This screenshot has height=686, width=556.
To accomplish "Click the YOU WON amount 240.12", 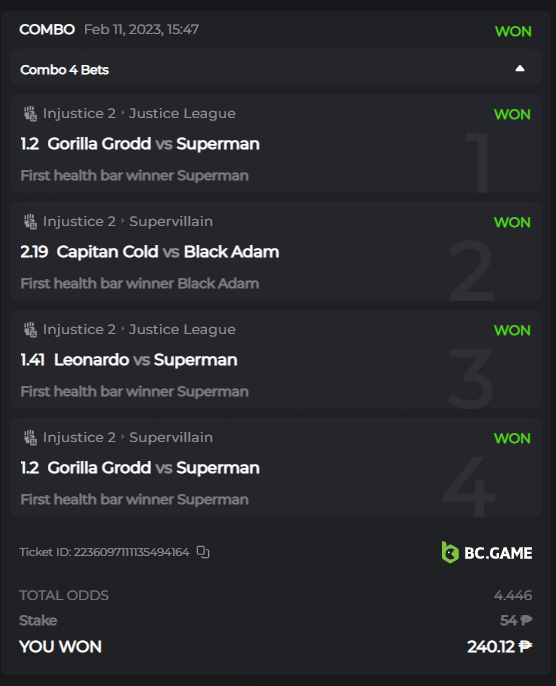I will pyautogui.click(x=500, y=647).
